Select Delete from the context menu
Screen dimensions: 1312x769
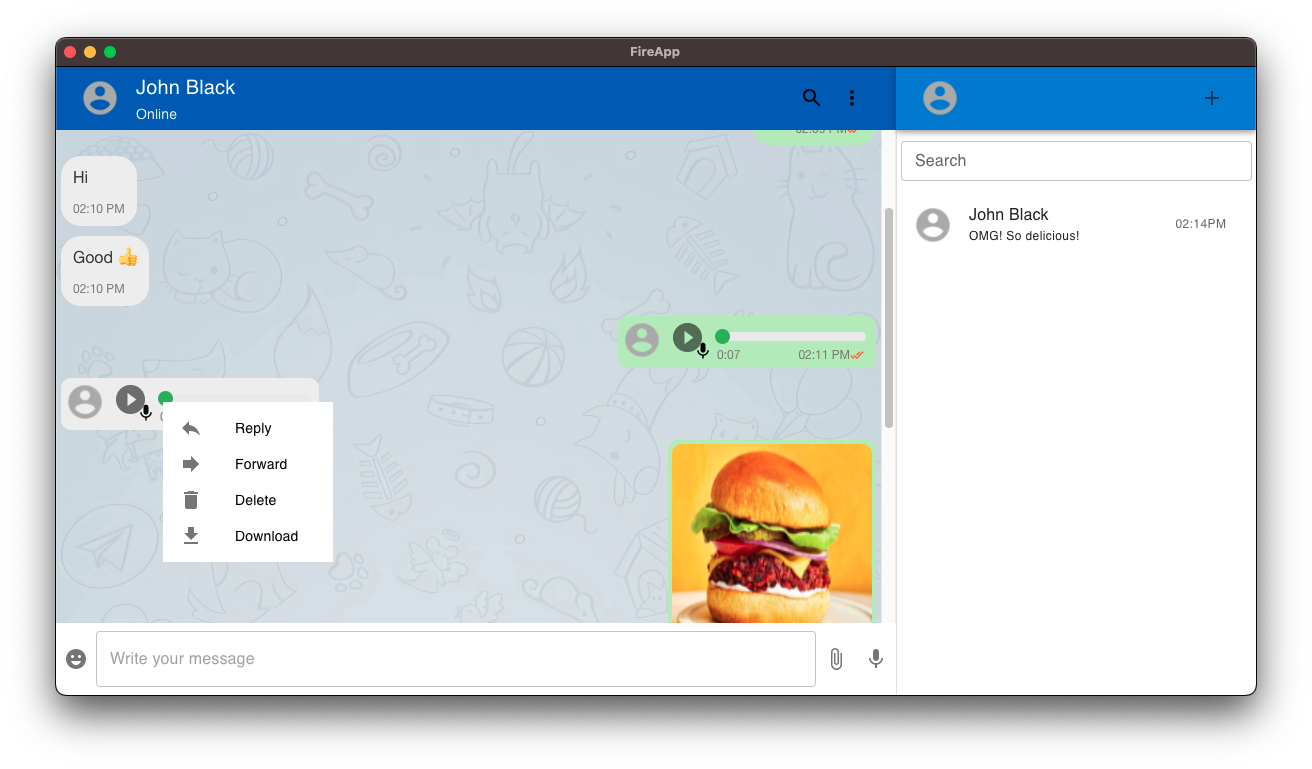point(255,500)
